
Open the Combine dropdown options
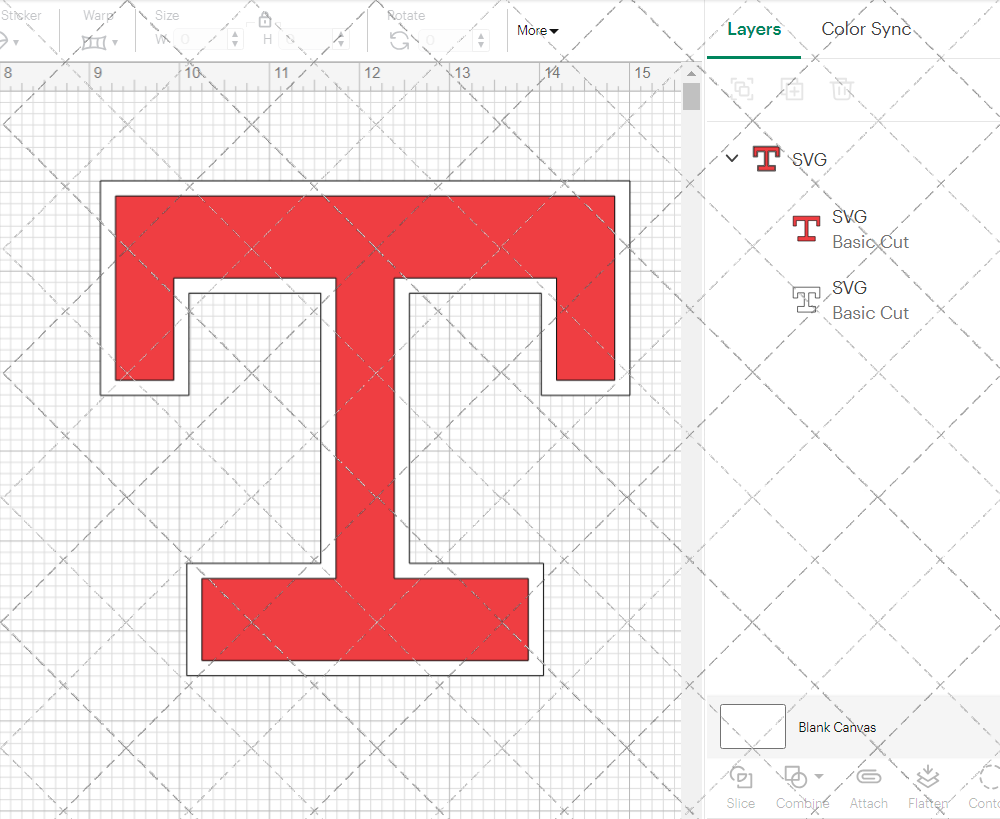point(819,777)
